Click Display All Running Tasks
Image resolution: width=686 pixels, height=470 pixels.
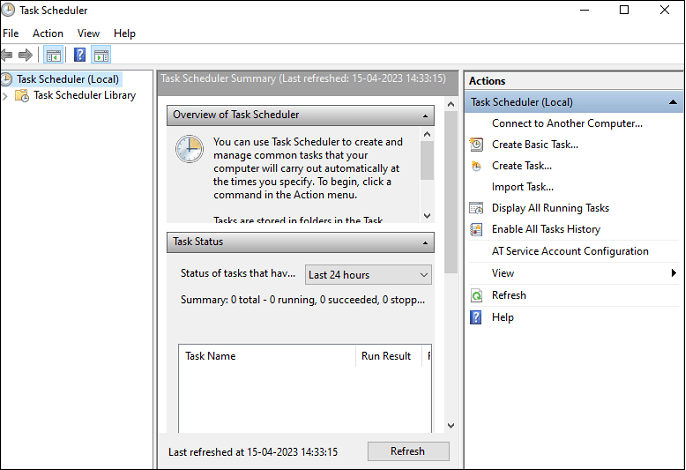point(550,208)
